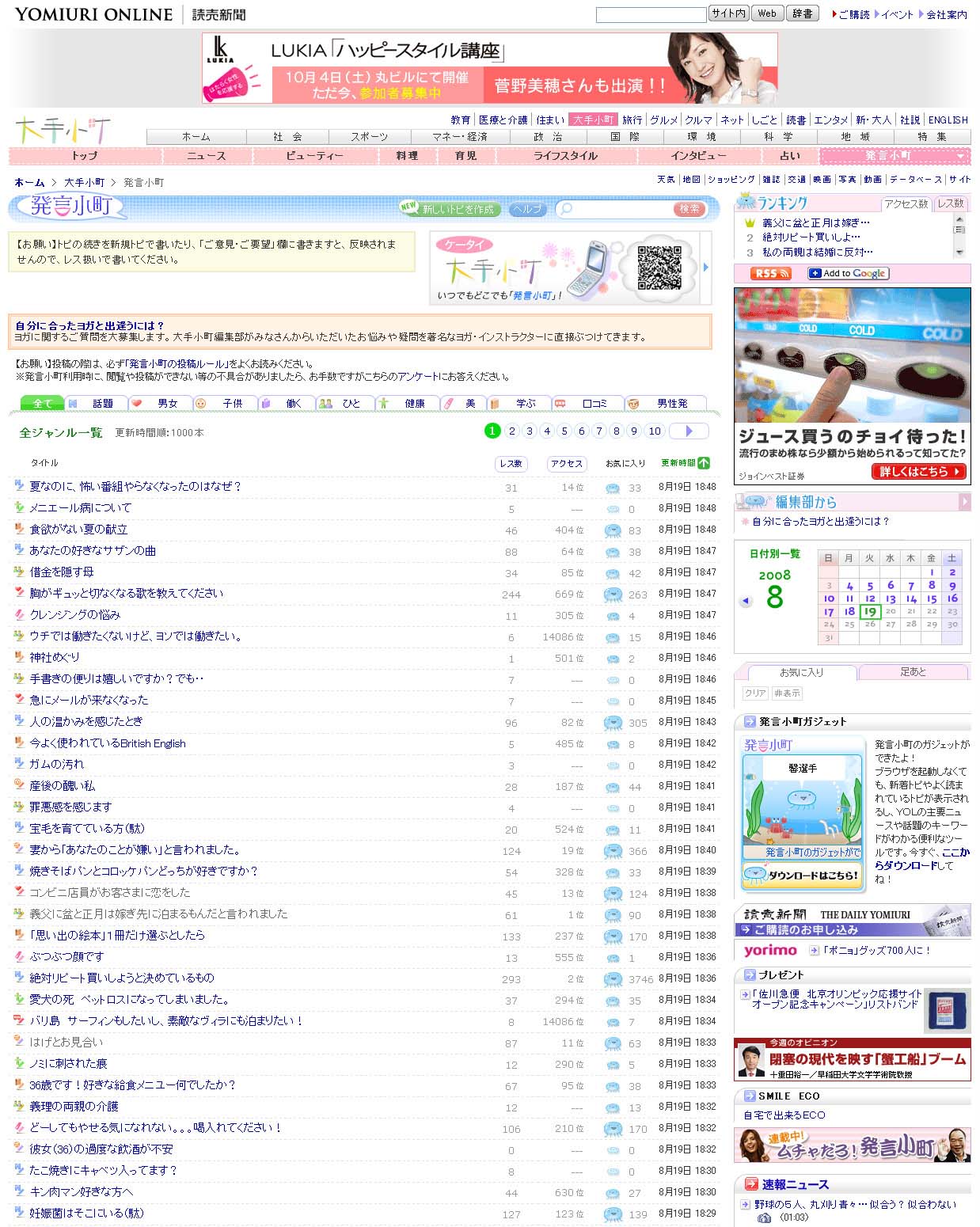Click the next page arrow in pagination
Viewport: 980px width, 1227px height.
[688, 431]
